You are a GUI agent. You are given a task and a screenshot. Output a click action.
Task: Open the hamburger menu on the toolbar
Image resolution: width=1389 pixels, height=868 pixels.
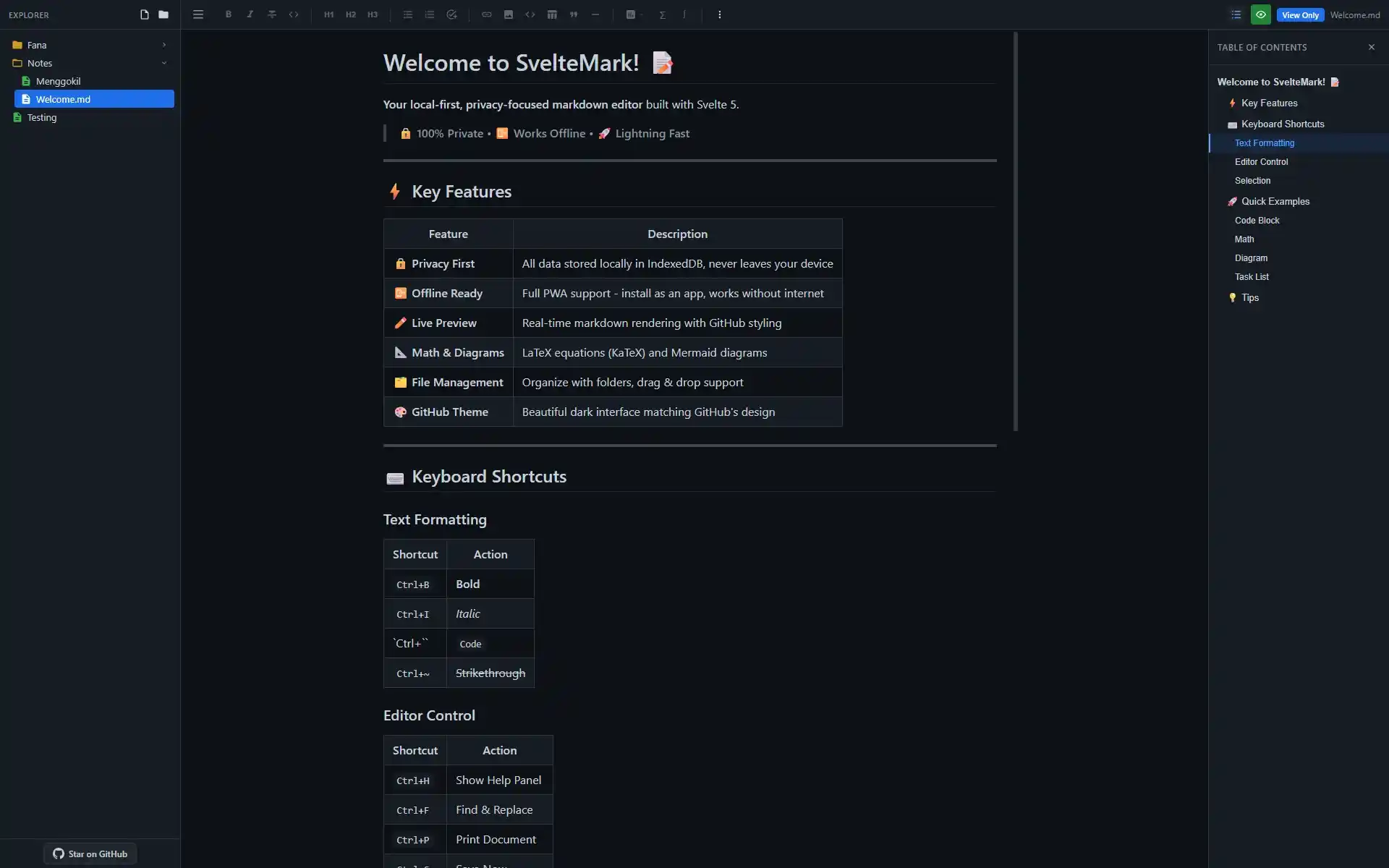[197, 14]
